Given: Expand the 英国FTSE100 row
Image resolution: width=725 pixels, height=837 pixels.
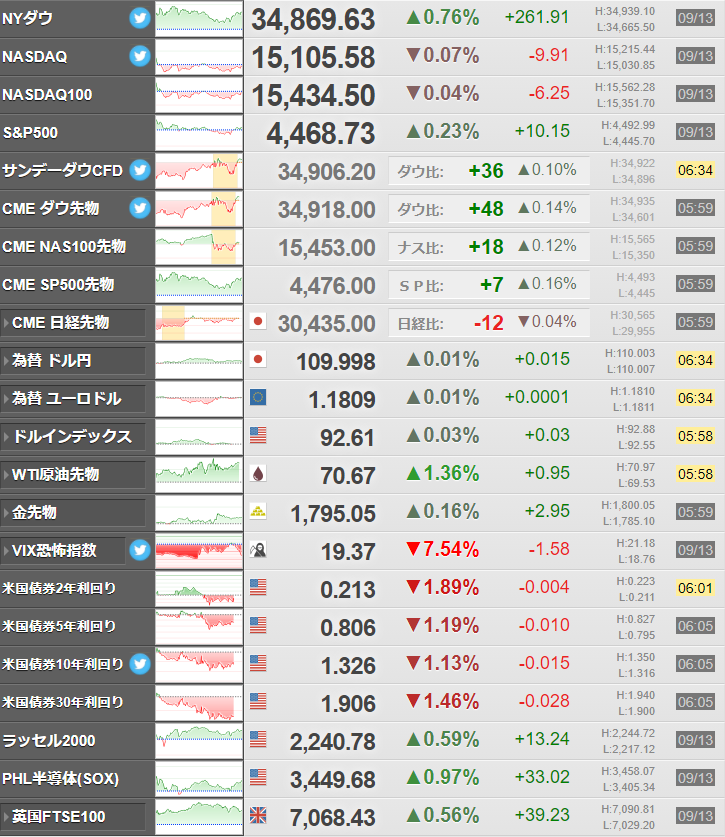Looking at the screenshot, I should [6, 817].
